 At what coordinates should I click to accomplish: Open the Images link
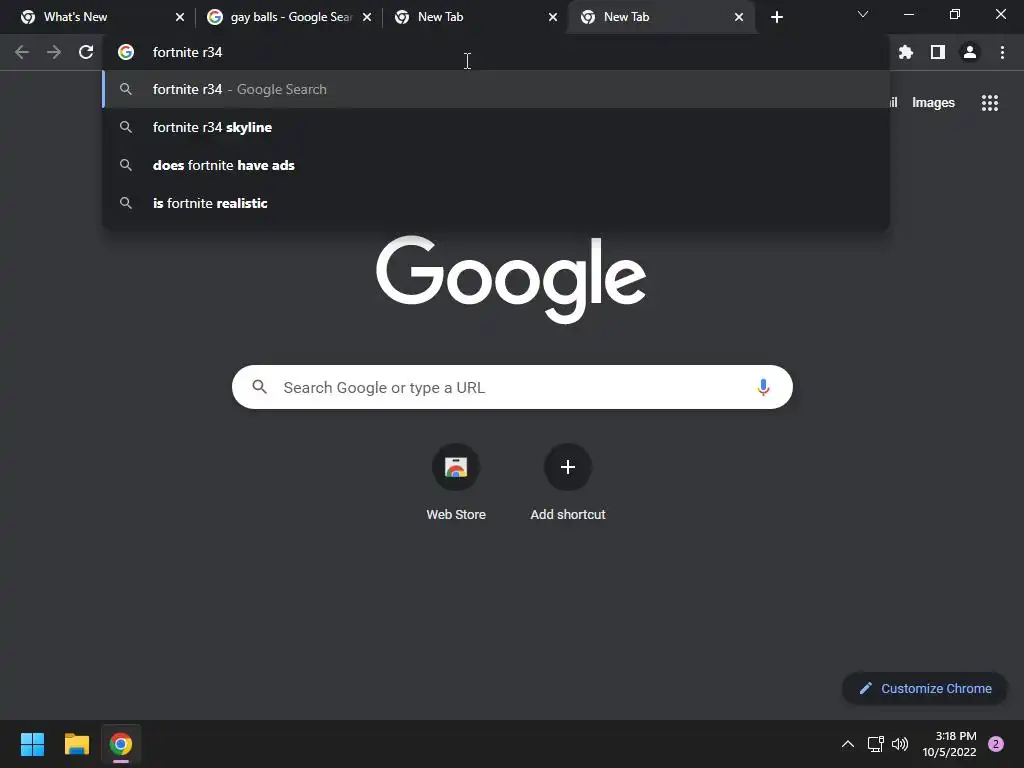(933, 103)
